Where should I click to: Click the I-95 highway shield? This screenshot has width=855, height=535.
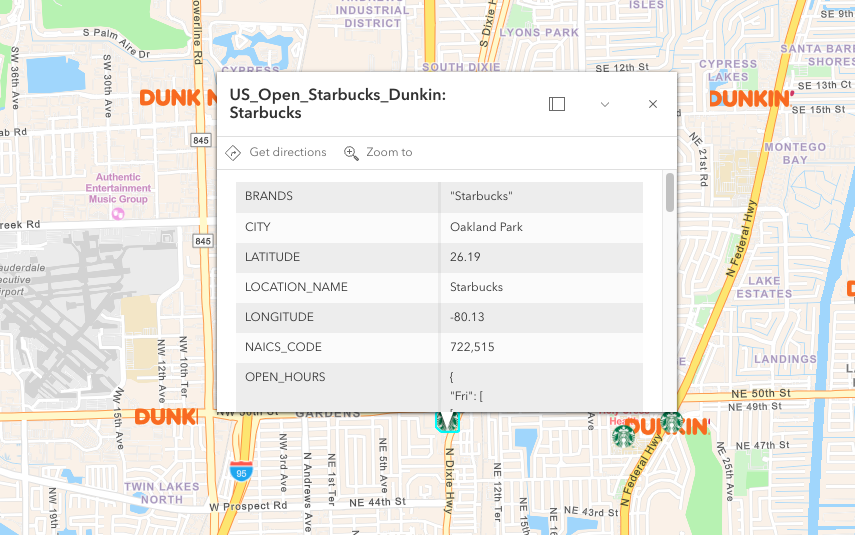[238, 471]
